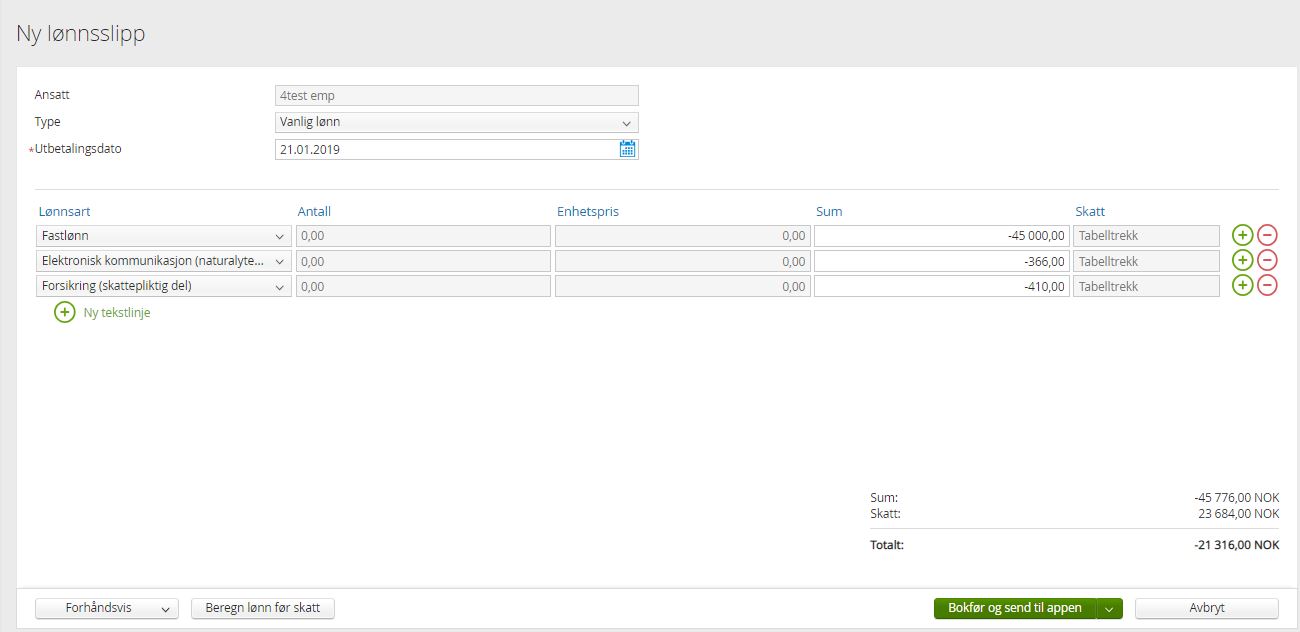The height and width of the screenshot is (632, 1300).
Task: Click the Utbetalingsdato label
Action: coord(78,149)
